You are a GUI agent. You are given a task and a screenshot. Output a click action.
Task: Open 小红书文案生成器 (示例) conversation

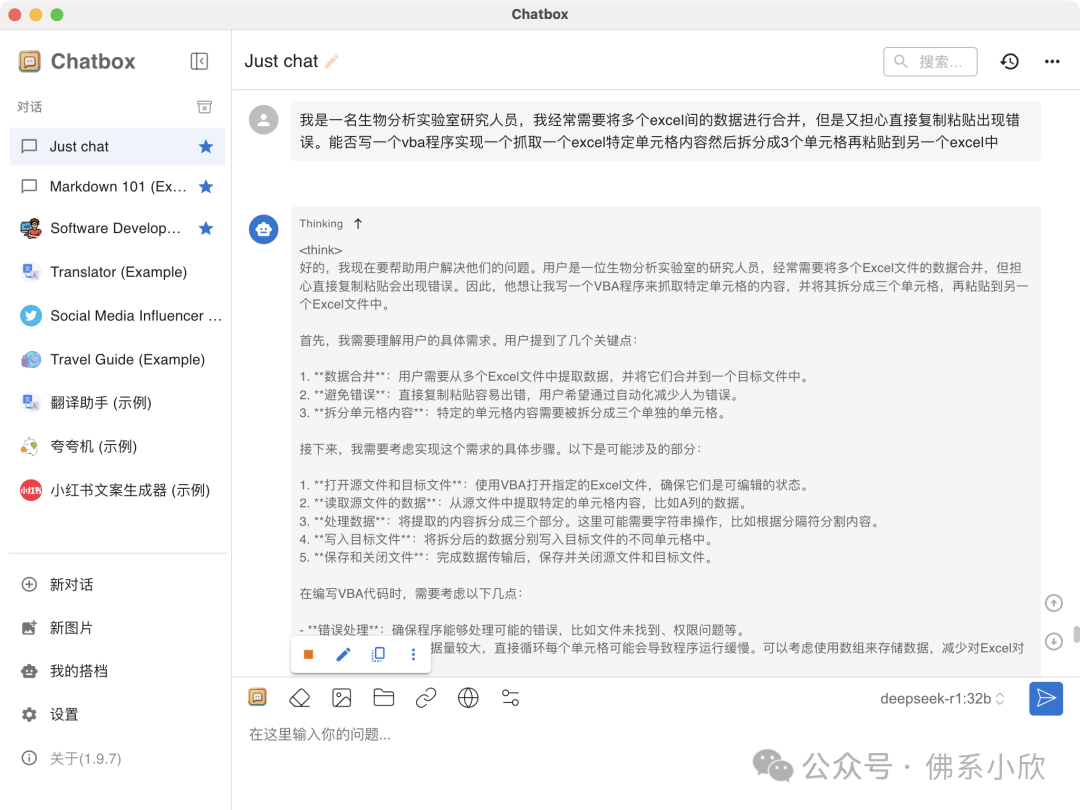click(x=117, y=490)
